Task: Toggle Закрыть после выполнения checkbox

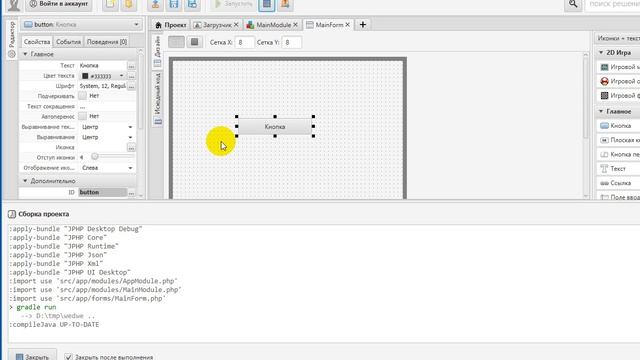Action: point(68,357)
